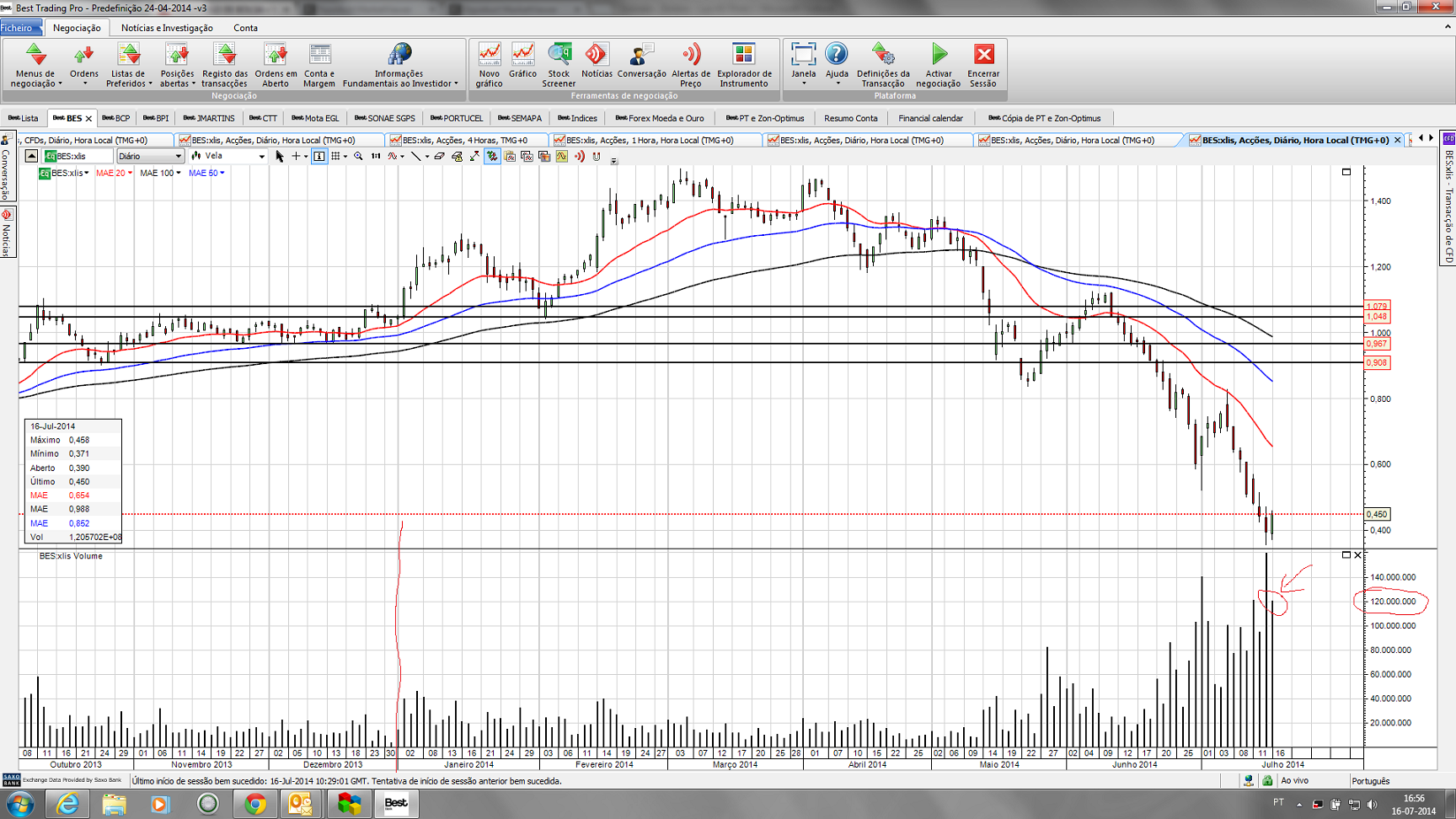This screenshot has width=1456, height=819.
Task: Open the Ficheiro menu button
Action: pos(17,28)
